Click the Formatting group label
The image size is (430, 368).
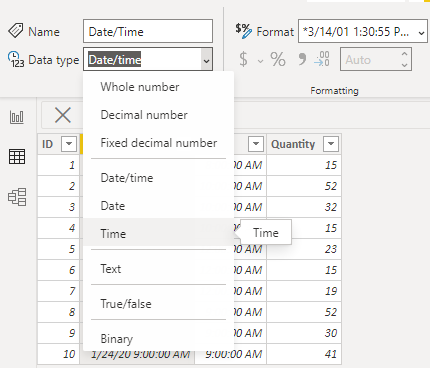pos(334,90)
